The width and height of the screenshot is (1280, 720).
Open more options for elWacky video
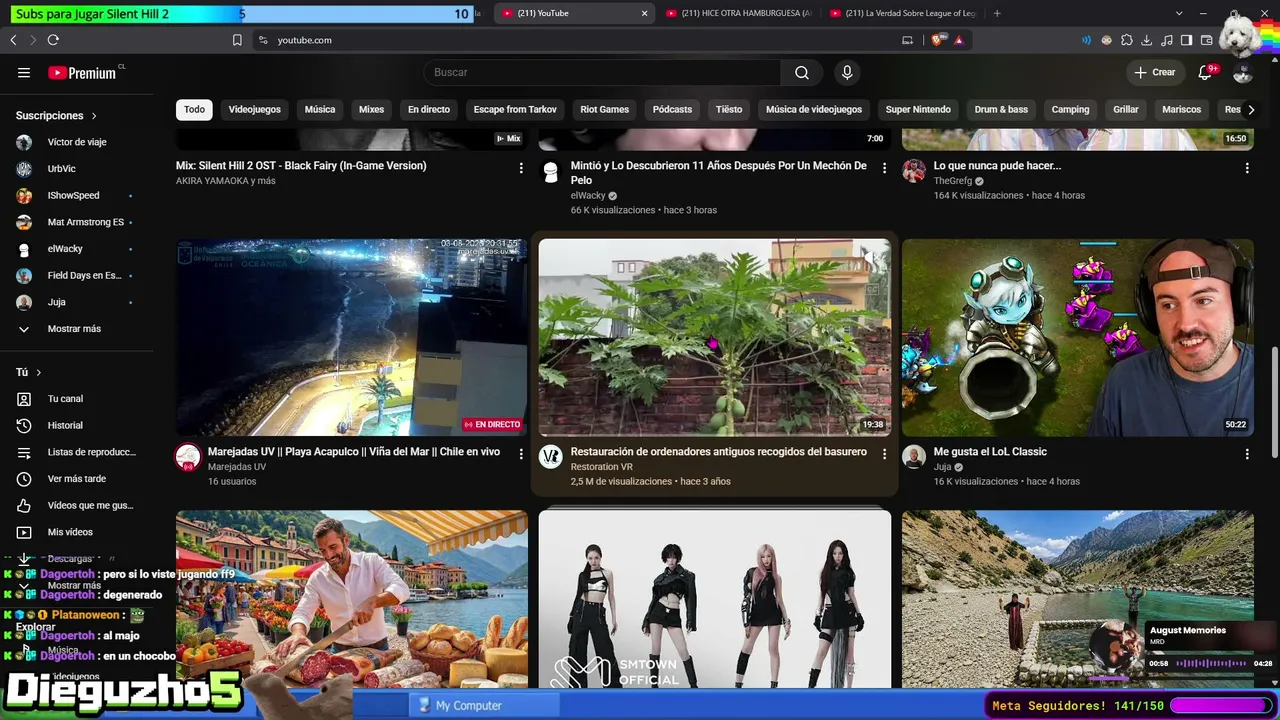pyautogui.click(x=884, y=168)
